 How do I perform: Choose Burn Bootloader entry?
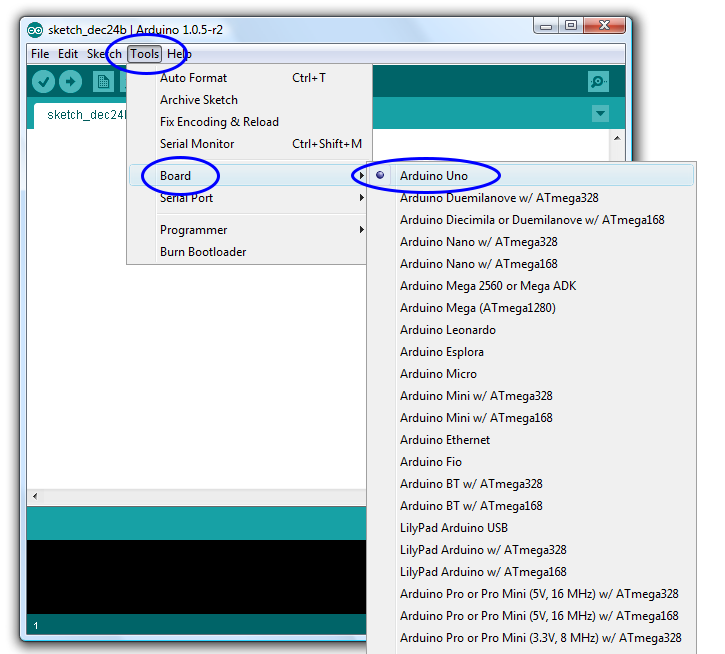point(249,252)
